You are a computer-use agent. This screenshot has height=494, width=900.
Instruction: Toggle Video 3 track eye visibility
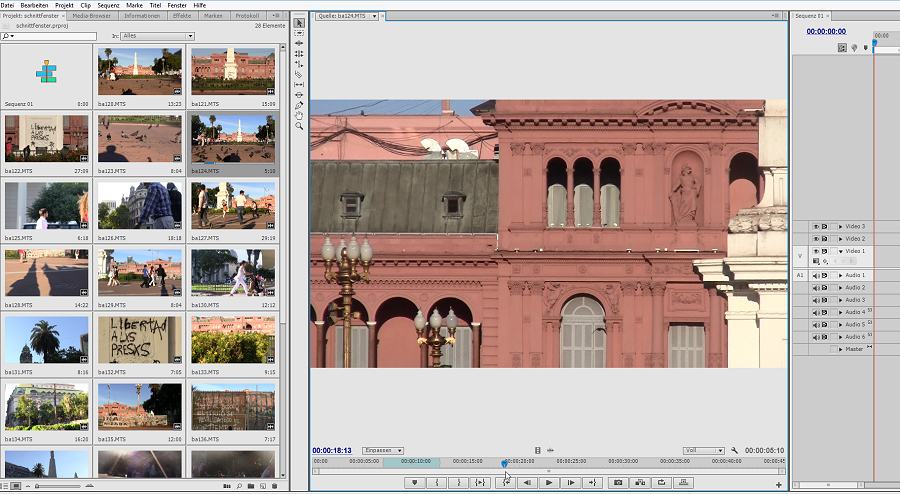(x=816, y=227)
